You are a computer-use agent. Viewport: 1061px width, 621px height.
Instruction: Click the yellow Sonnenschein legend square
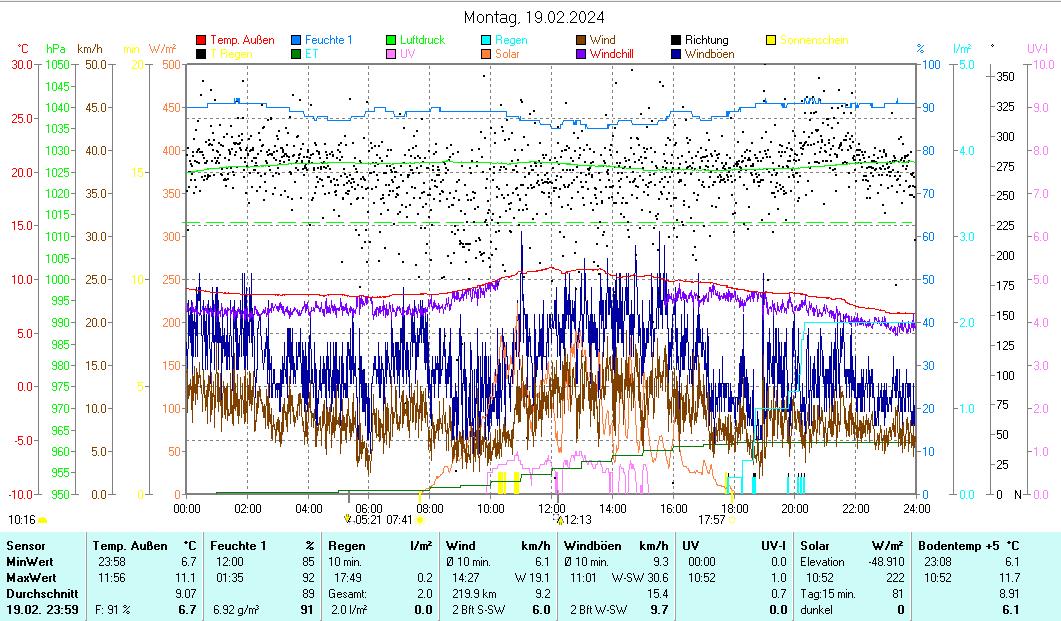pyautogui.click(x=771, y=41)
